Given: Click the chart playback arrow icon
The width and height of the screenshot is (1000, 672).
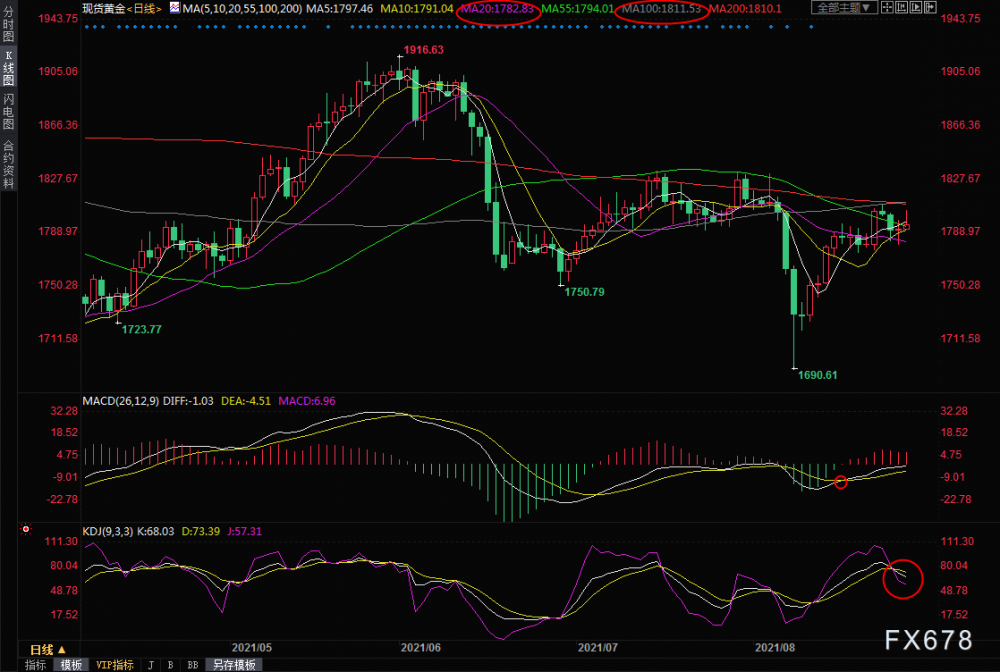Looking at the screenshot, I should [916, 8].
